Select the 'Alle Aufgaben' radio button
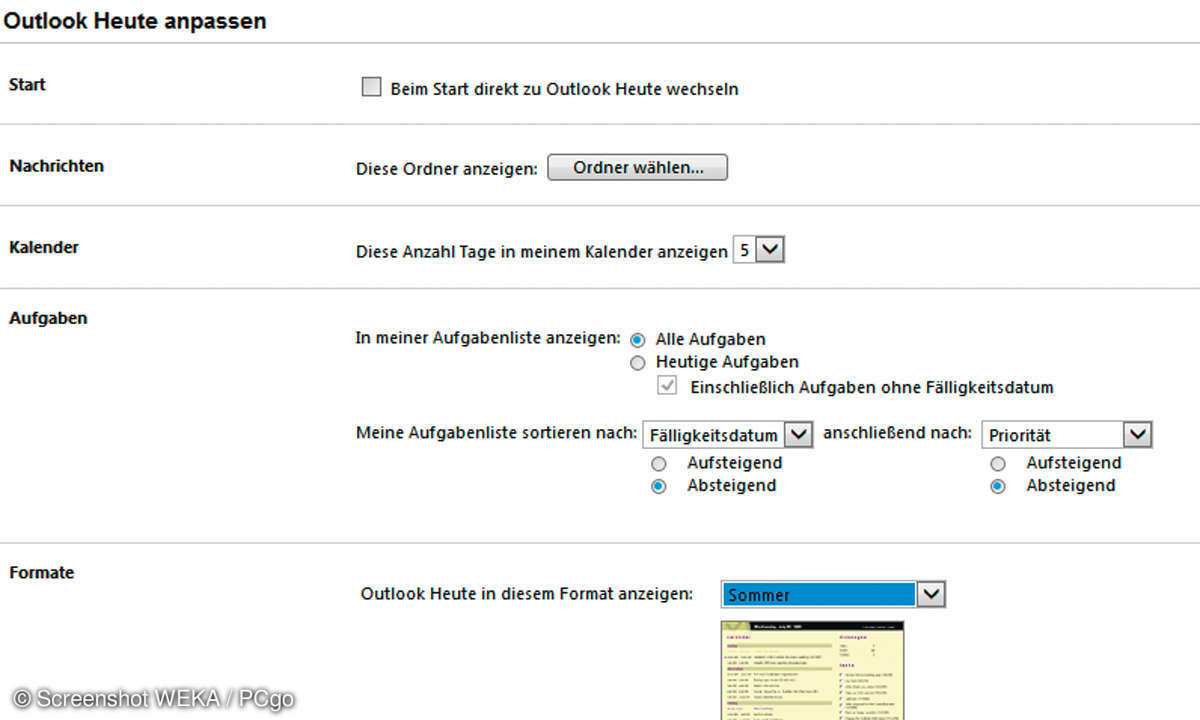The width and height of the screenshot is (1200, 720). point(638,340)
